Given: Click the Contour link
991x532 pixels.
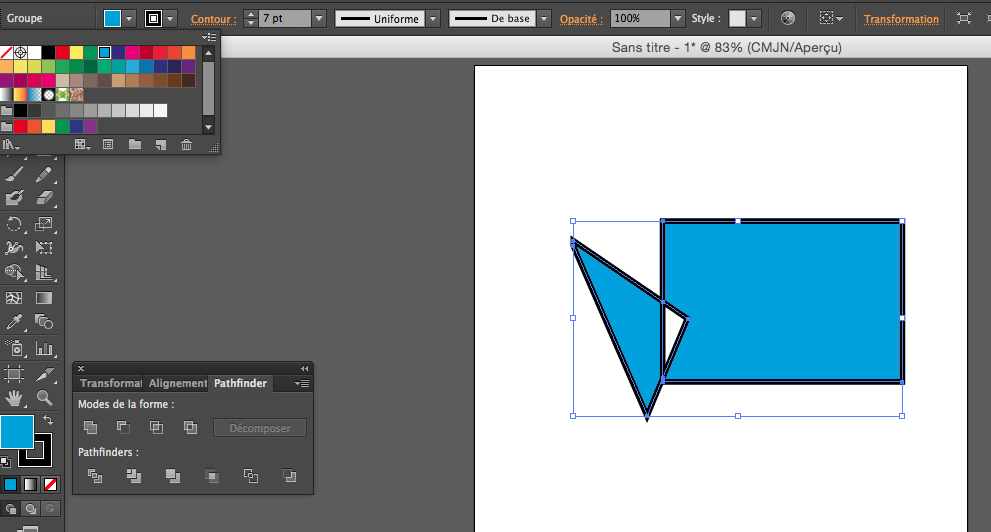Looking at the screenshot, I should coord(214,20).
